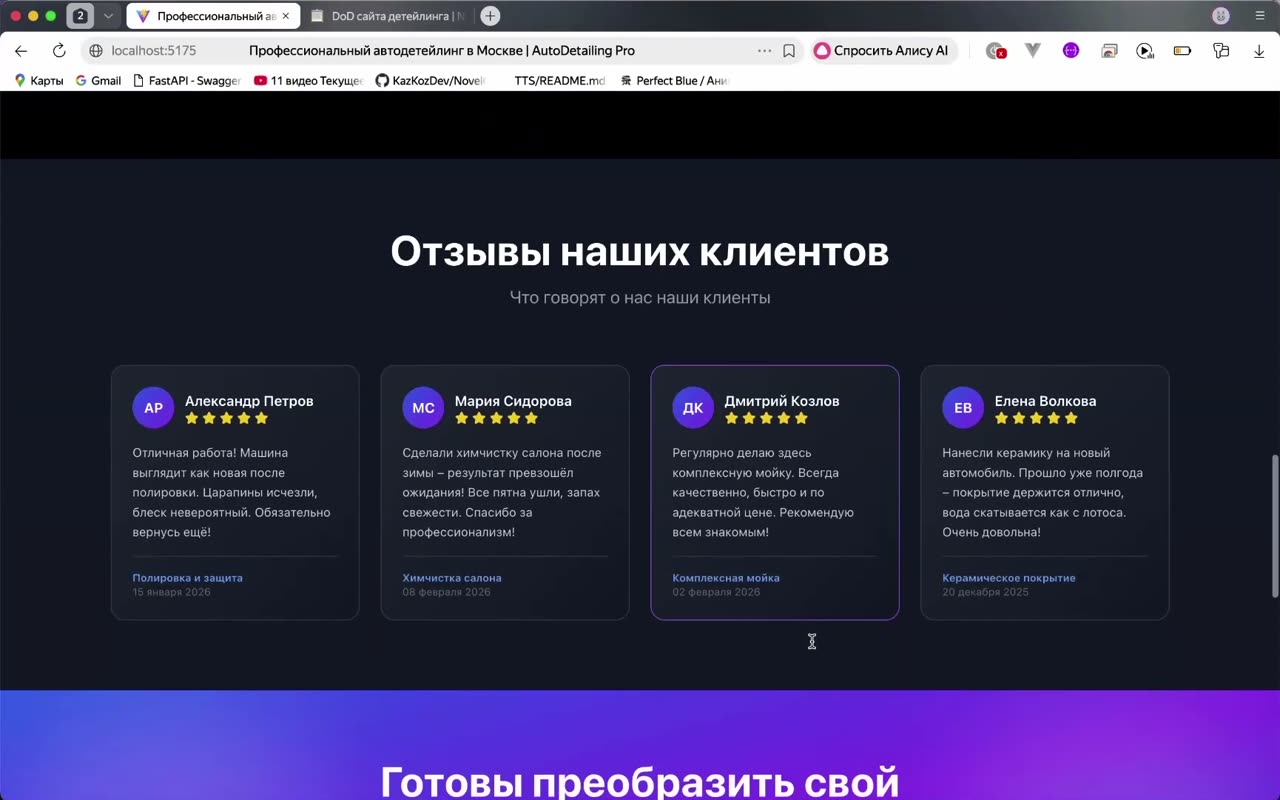Open the FastAPI - Swagger bookmark
This screenshot has height=800, width=1280.
(x=187, y=81)
